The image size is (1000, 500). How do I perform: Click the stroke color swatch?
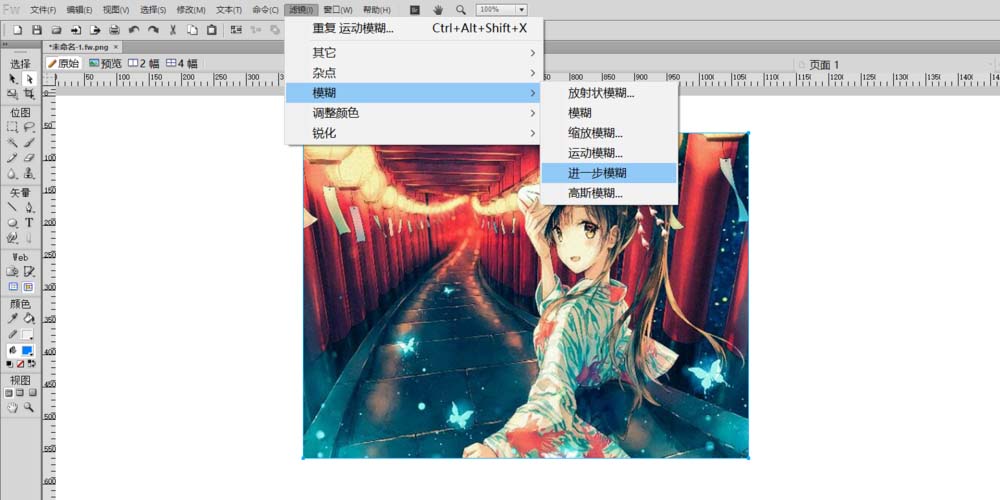tap(27, 335)
